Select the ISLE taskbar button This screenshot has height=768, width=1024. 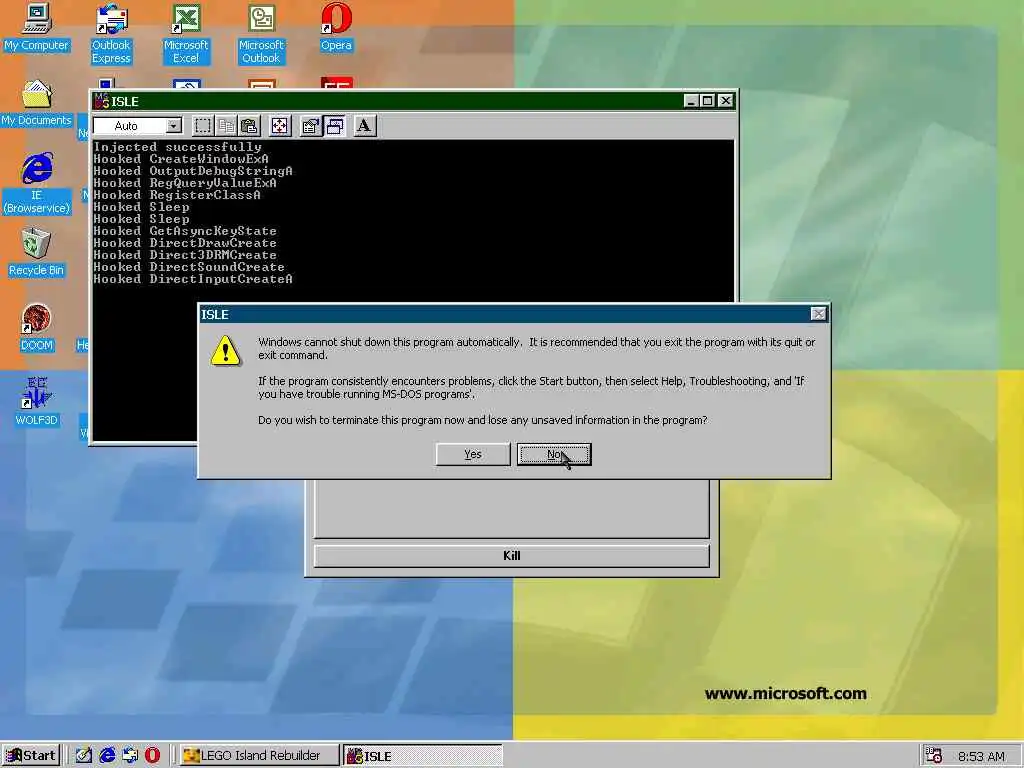point(423,756)
